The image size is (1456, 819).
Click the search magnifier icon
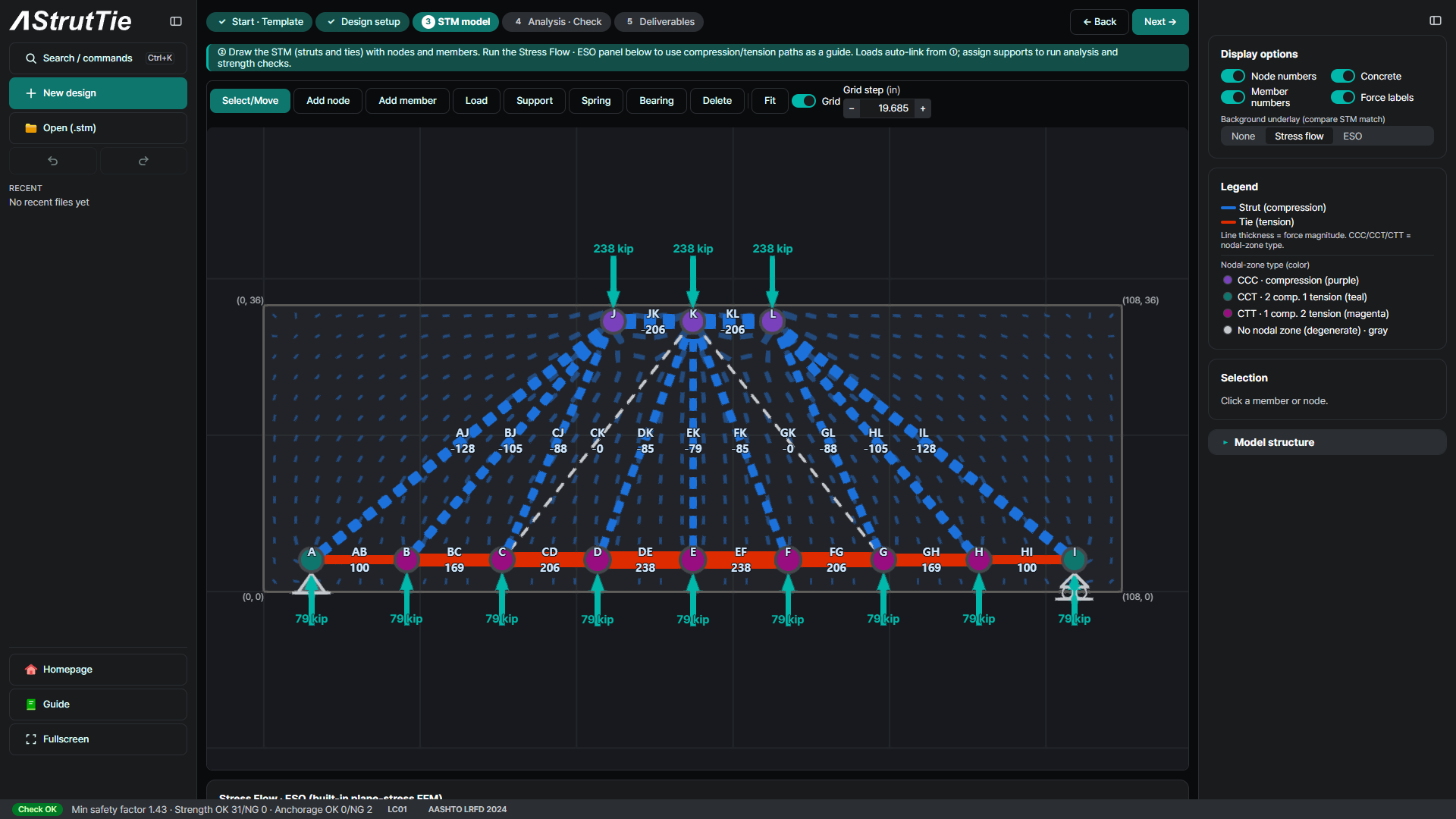coord(31,58)
